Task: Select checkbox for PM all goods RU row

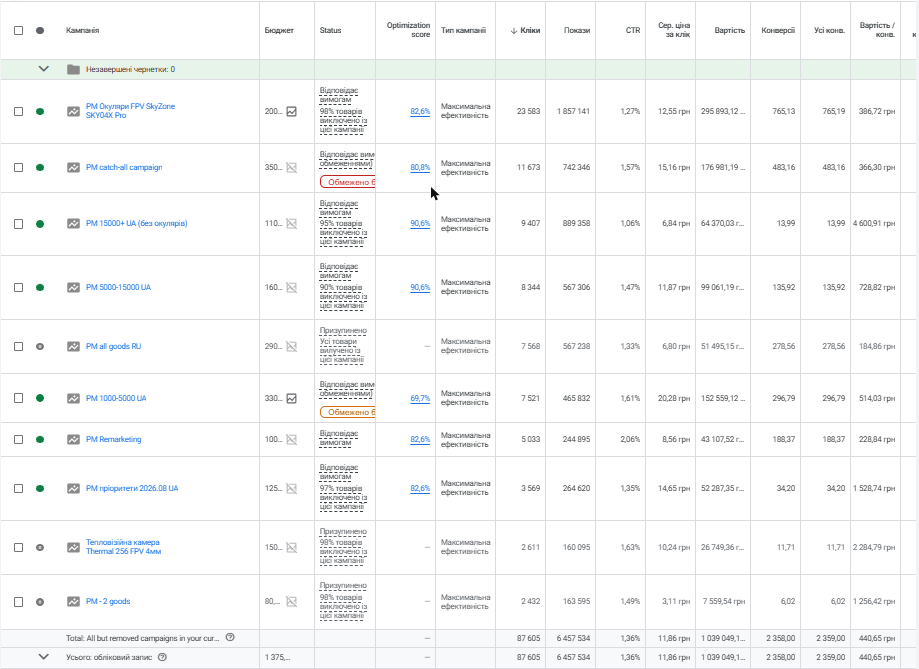Action: pyautogui.click(x=19, y=347)
